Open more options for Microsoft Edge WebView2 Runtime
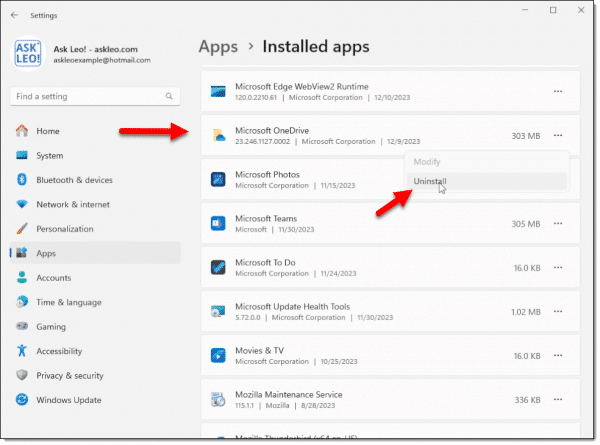 pyautogui.click(x=558, y=92)
